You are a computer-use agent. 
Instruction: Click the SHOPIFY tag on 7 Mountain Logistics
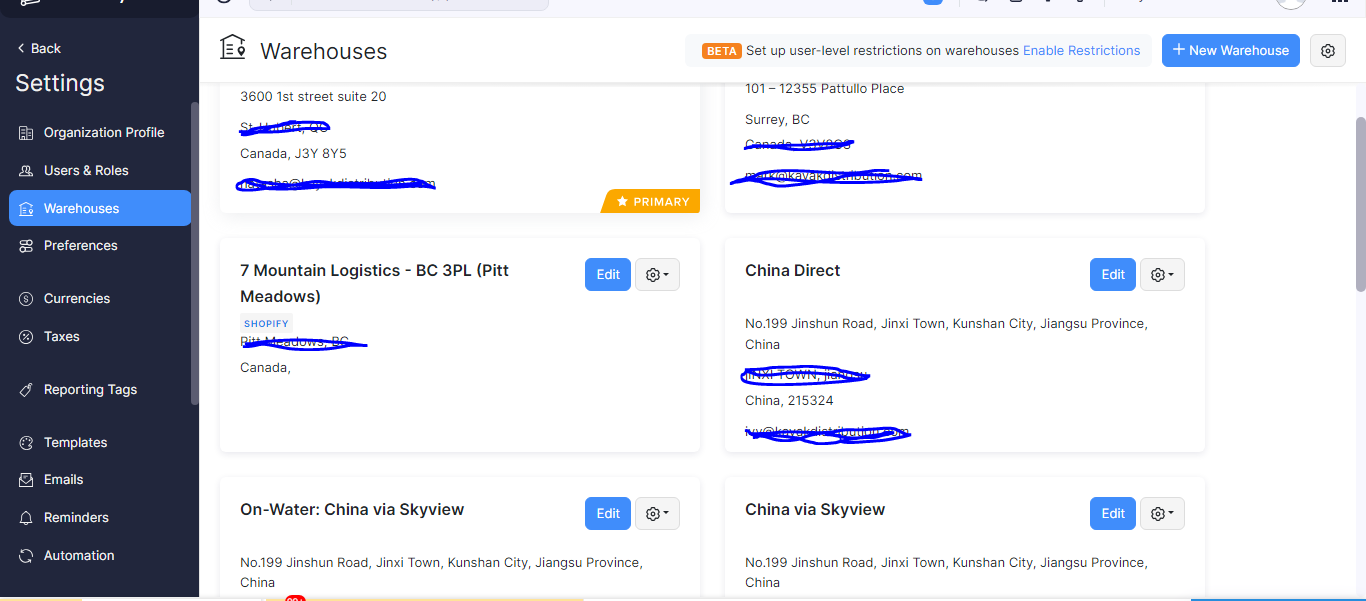[267, 323]
